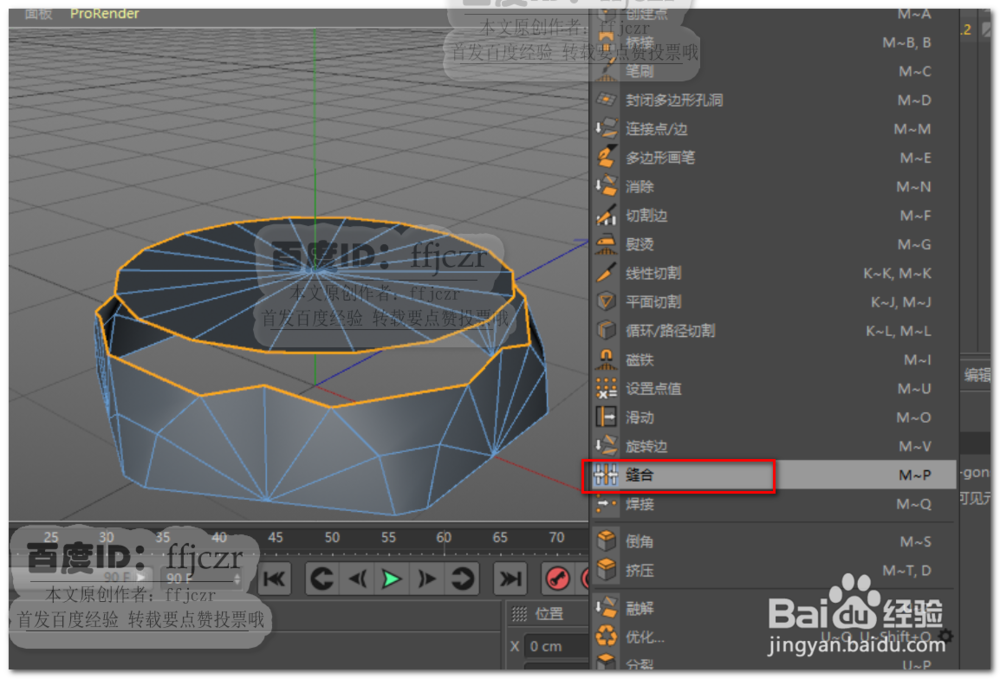Click the K~K, M~K shortcut text
The image size is (1000, 679).
897,273
